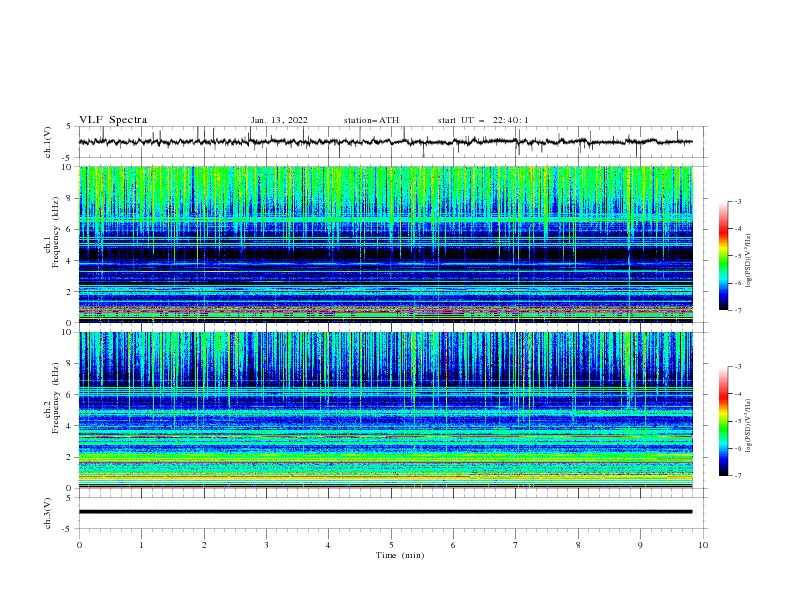
Task: Click the "ch.3(V)" axis label
Action: point(48,513)
